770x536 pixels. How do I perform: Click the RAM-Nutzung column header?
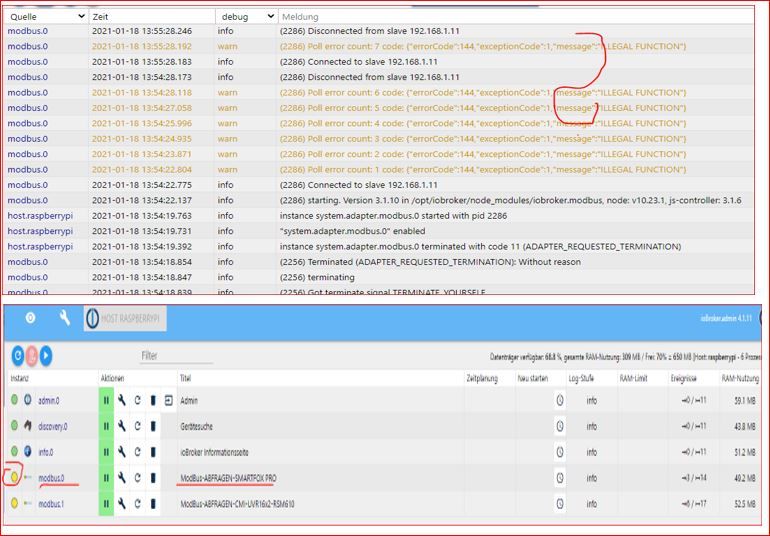(x=740, y=378)
